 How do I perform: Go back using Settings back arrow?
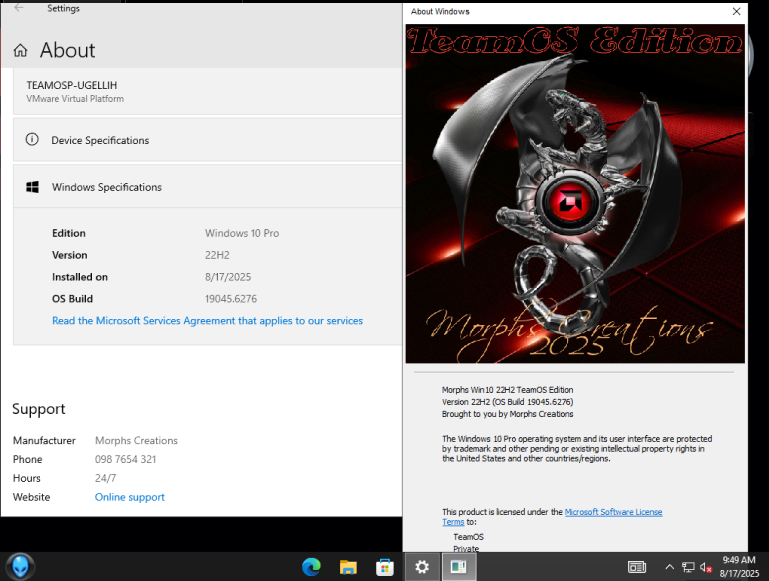[19, 8]
